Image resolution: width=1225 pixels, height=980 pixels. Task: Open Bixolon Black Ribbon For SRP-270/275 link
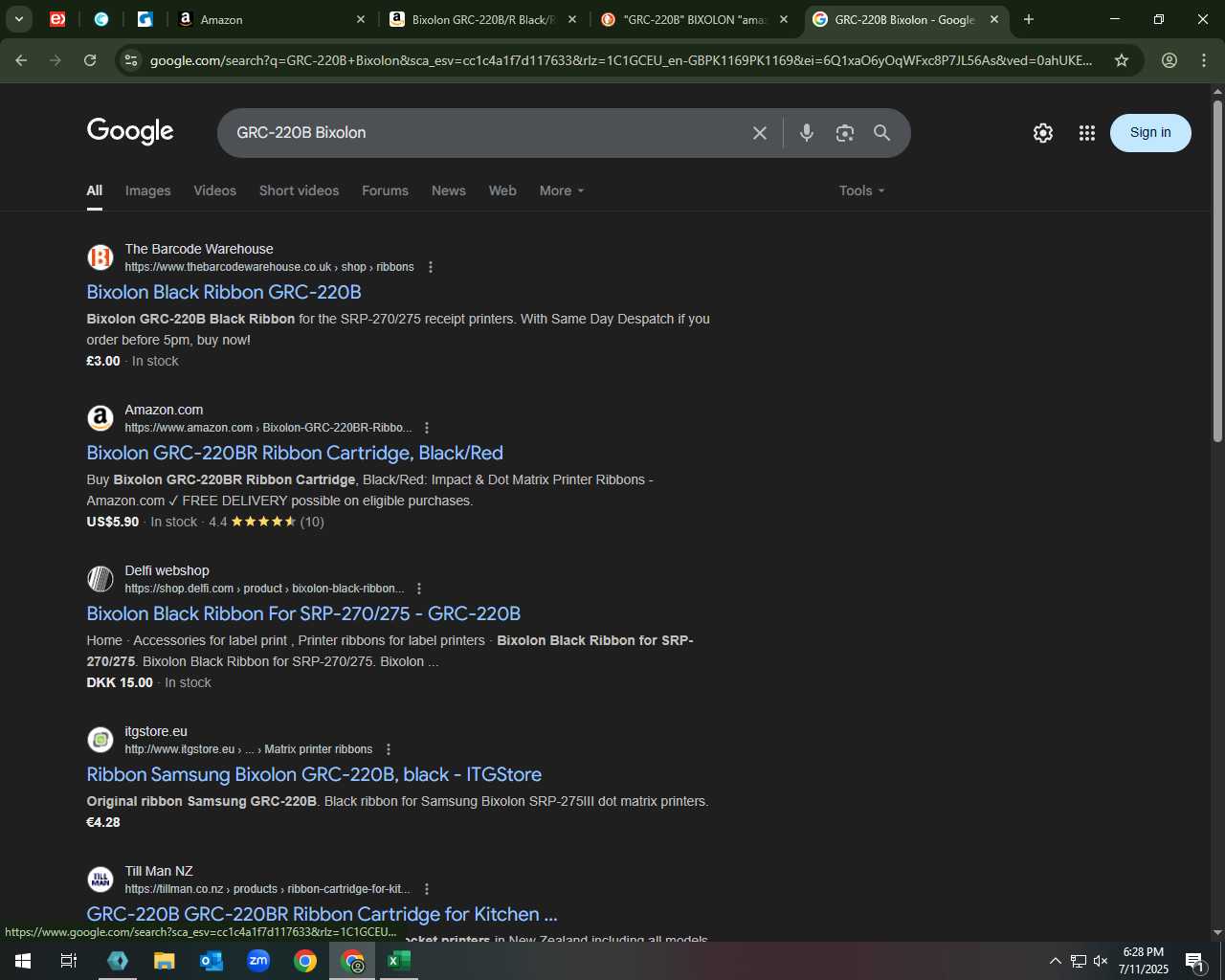click(303, 613)
